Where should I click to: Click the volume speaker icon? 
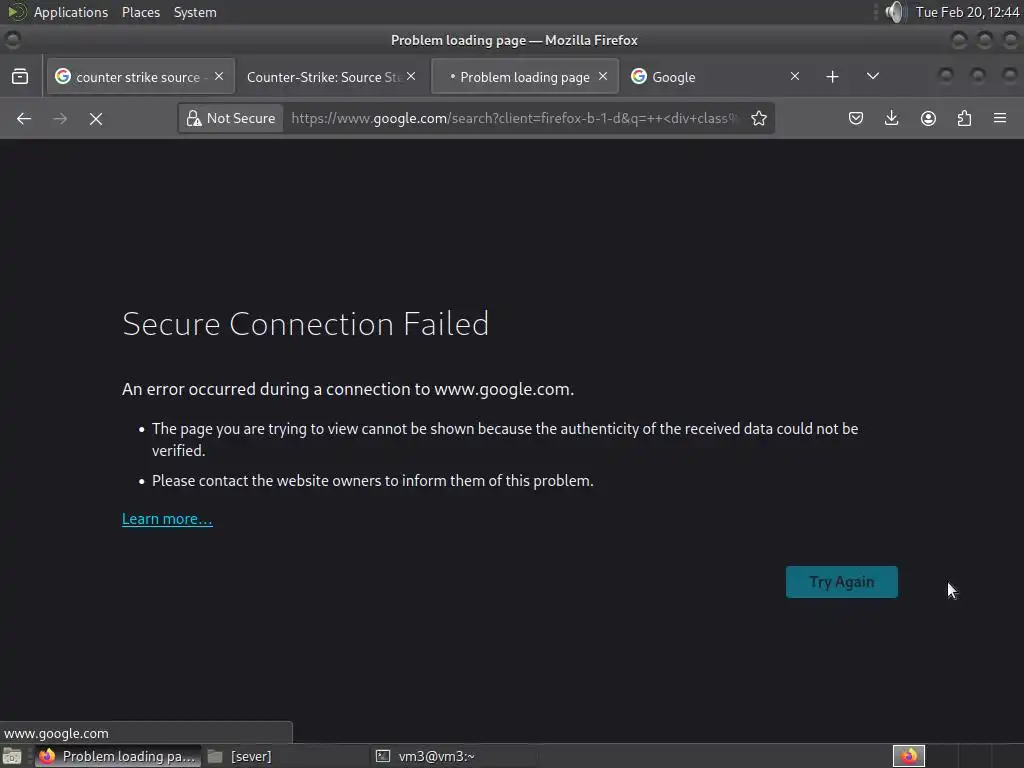(x=893, y=12)
